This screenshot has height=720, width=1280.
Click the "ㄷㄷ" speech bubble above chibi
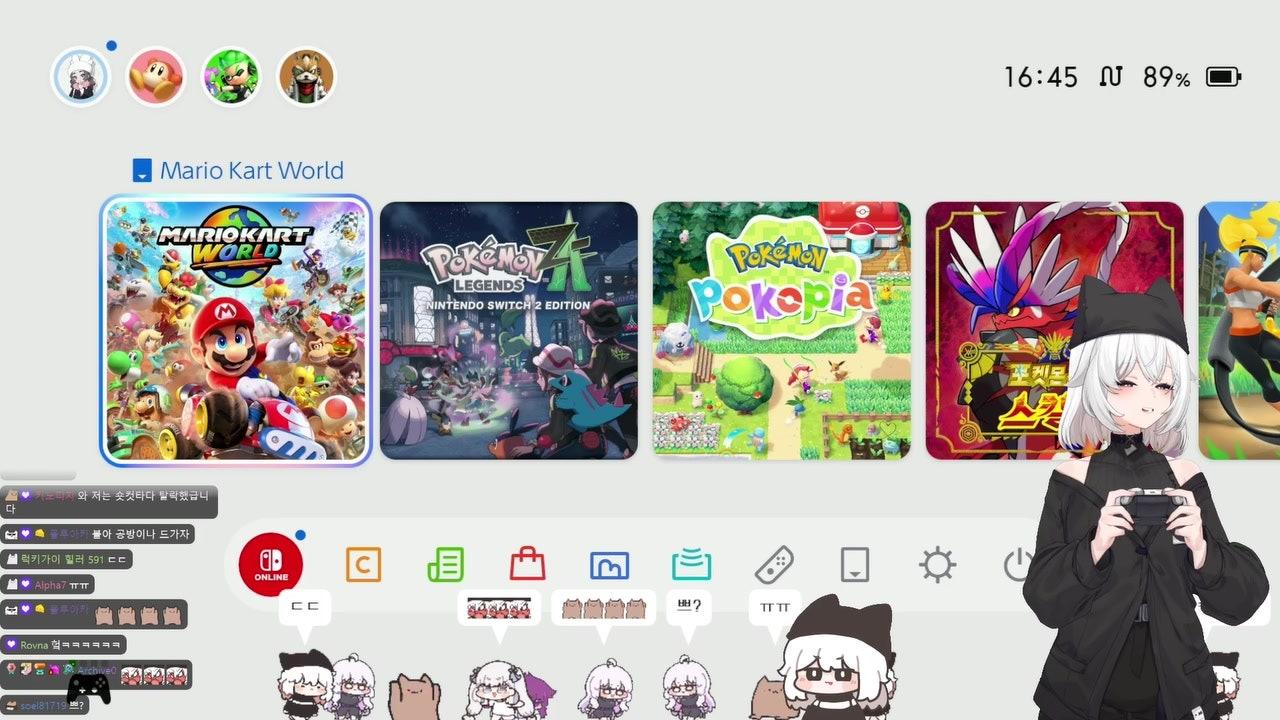pos(304,606)
